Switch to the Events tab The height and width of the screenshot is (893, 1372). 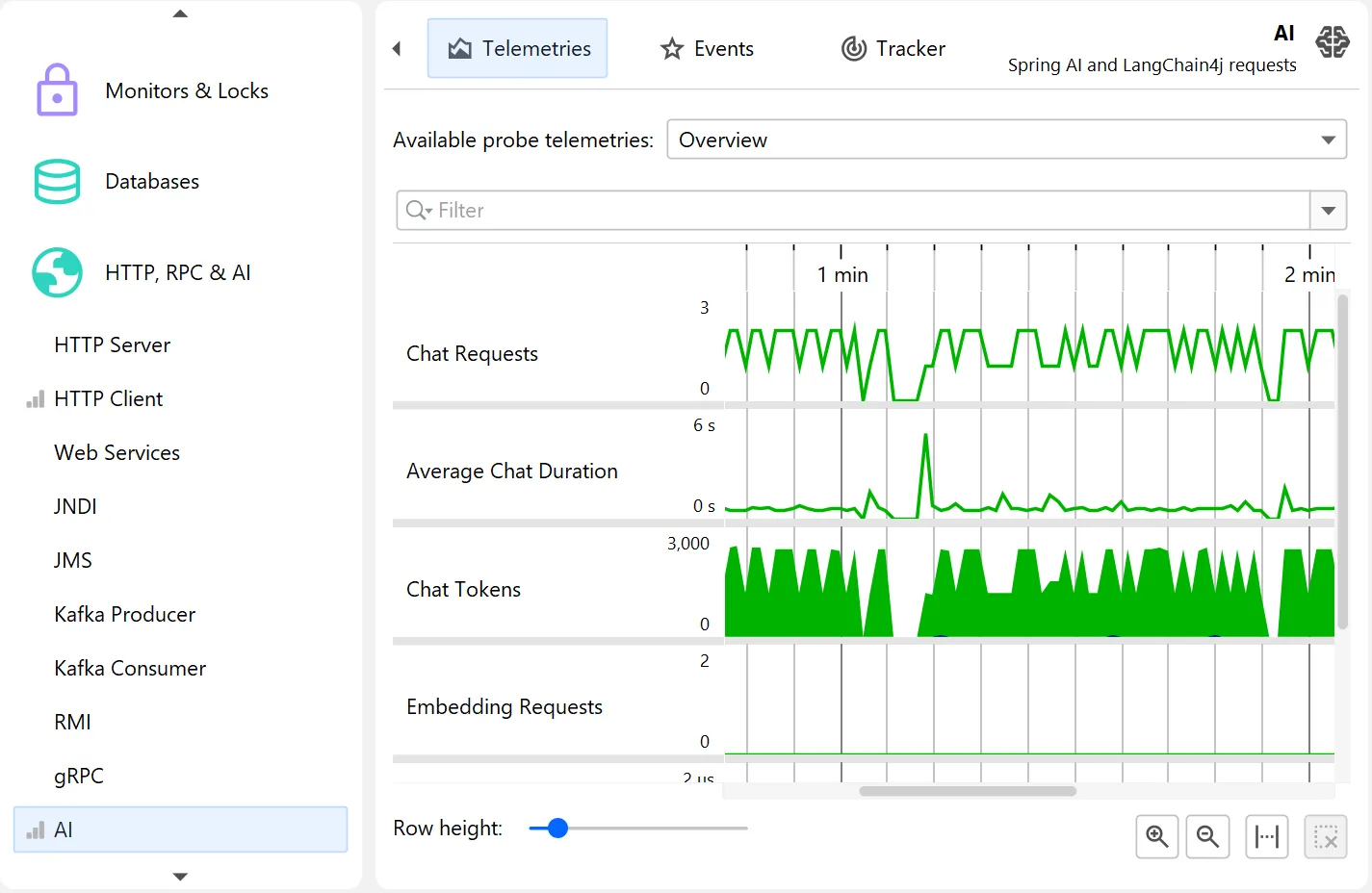[x=707, y=48]
